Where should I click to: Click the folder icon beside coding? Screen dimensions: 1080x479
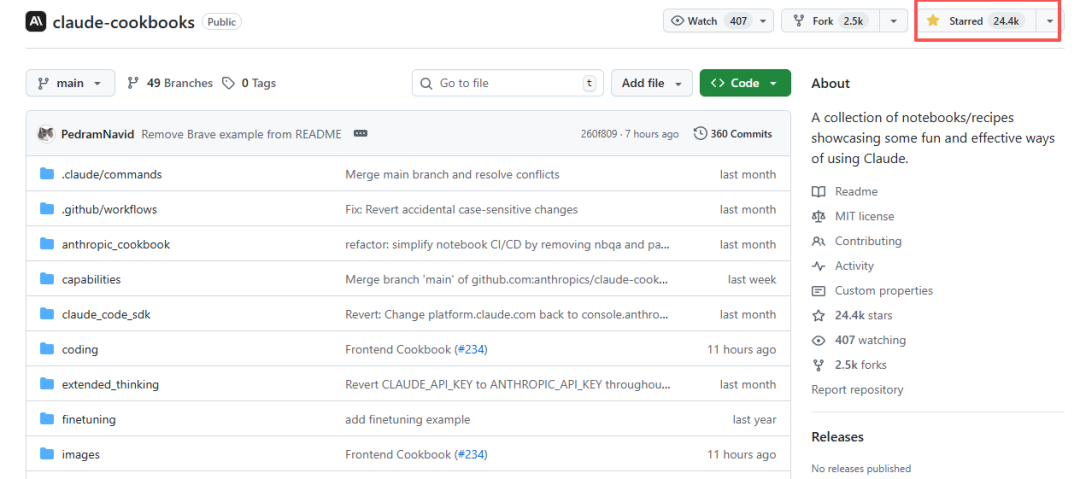(x=47, y=349)
